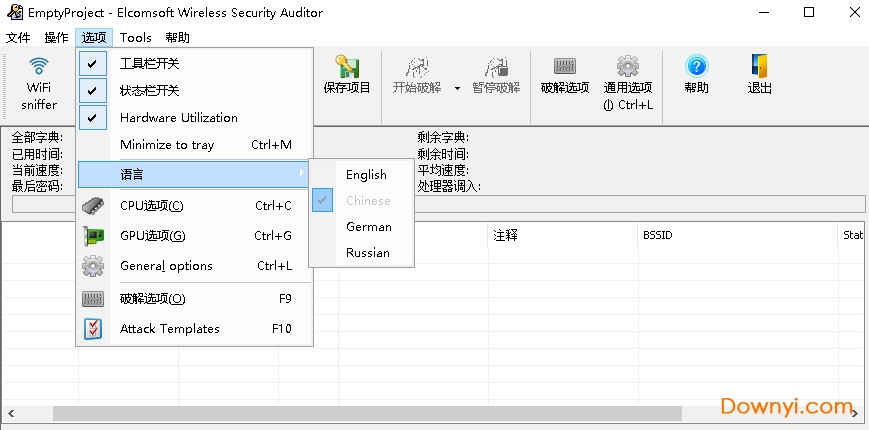Open the WiFi sniffer tool

[39, 83]
